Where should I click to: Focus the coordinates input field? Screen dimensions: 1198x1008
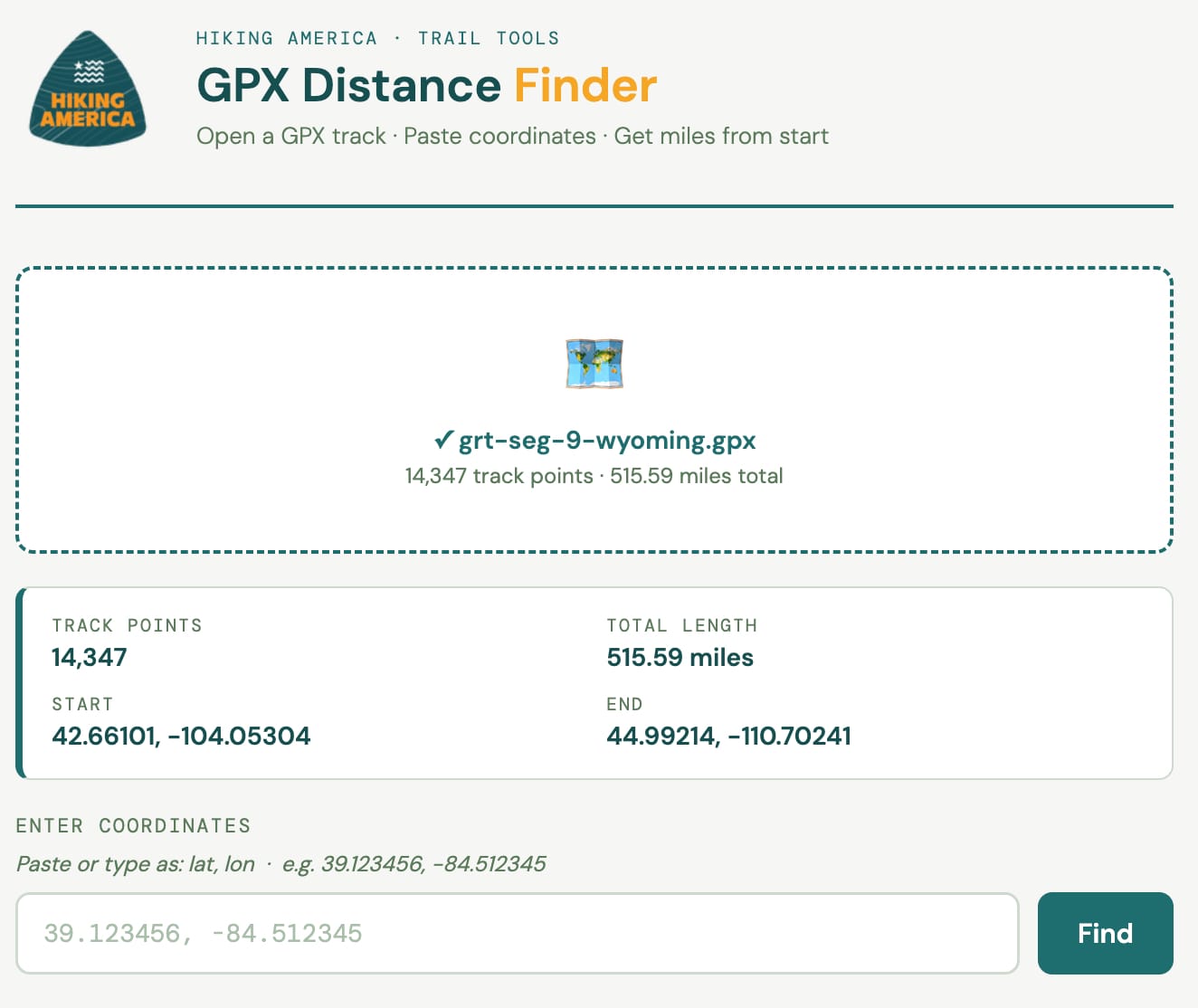518,933
